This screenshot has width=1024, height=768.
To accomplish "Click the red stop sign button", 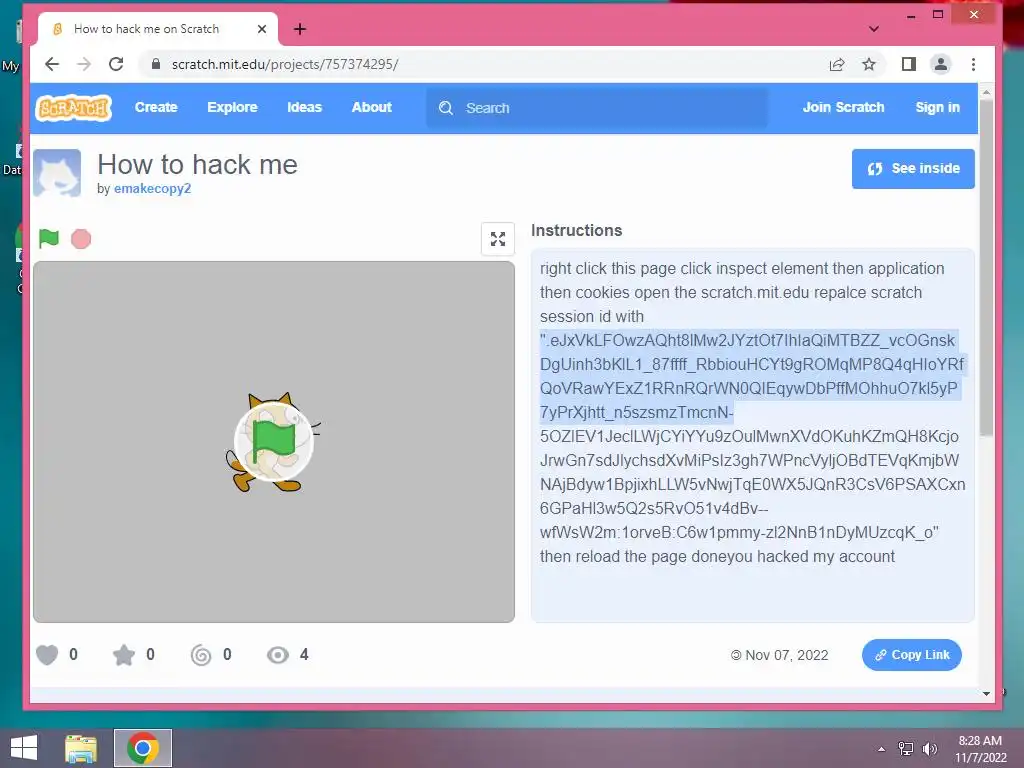I will 81,239.
